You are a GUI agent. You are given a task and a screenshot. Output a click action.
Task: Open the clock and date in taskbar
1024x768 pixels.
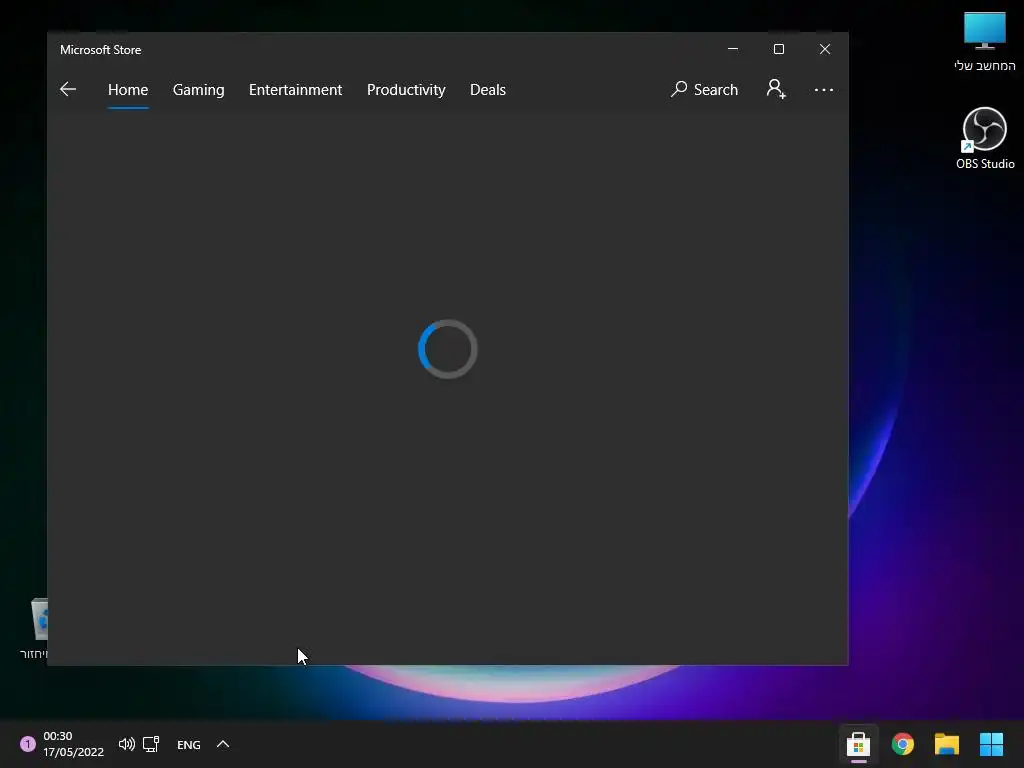point(73,744)
